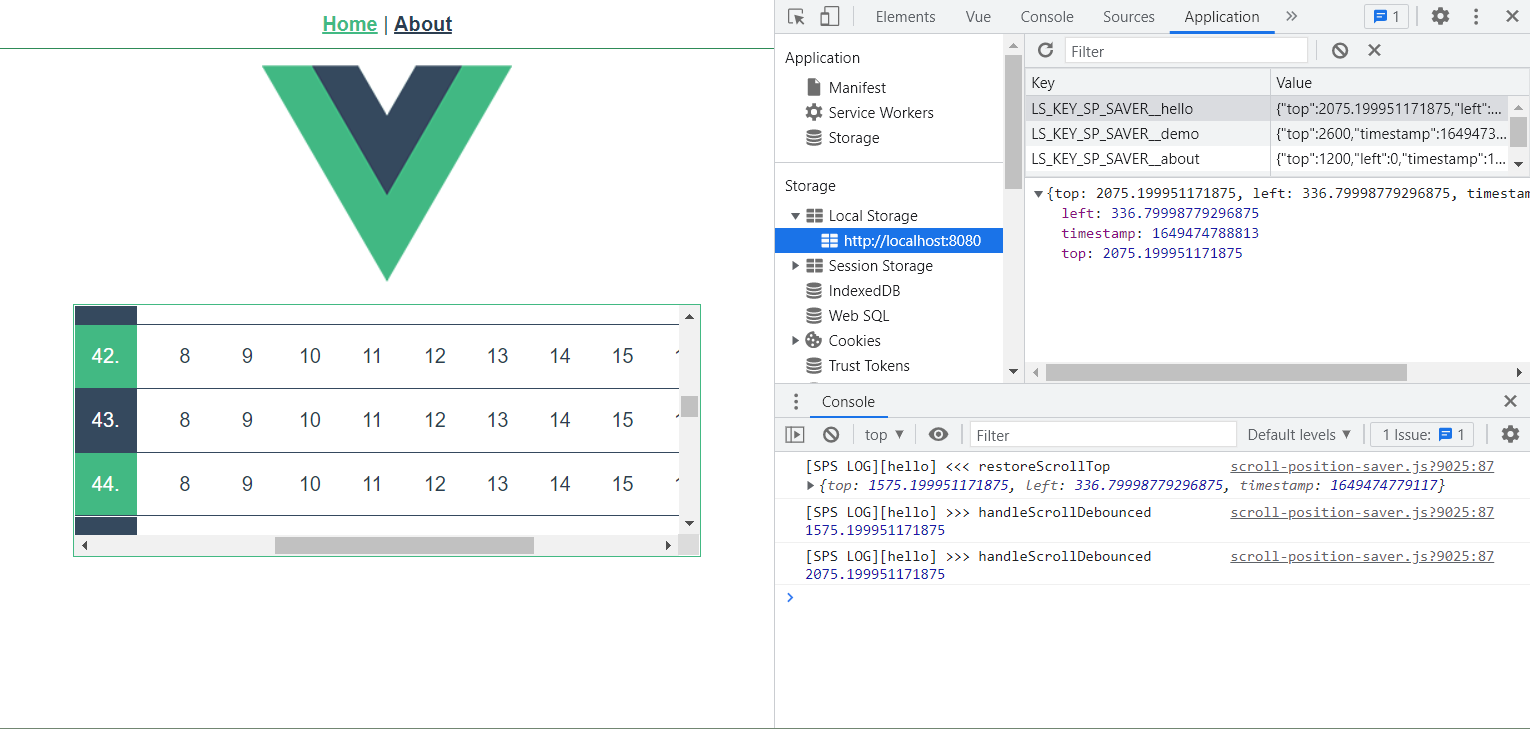1530x729 pixels.
Task: Open the JavaScript context 'top' dropdown
Action: click(x=884, y=434)
